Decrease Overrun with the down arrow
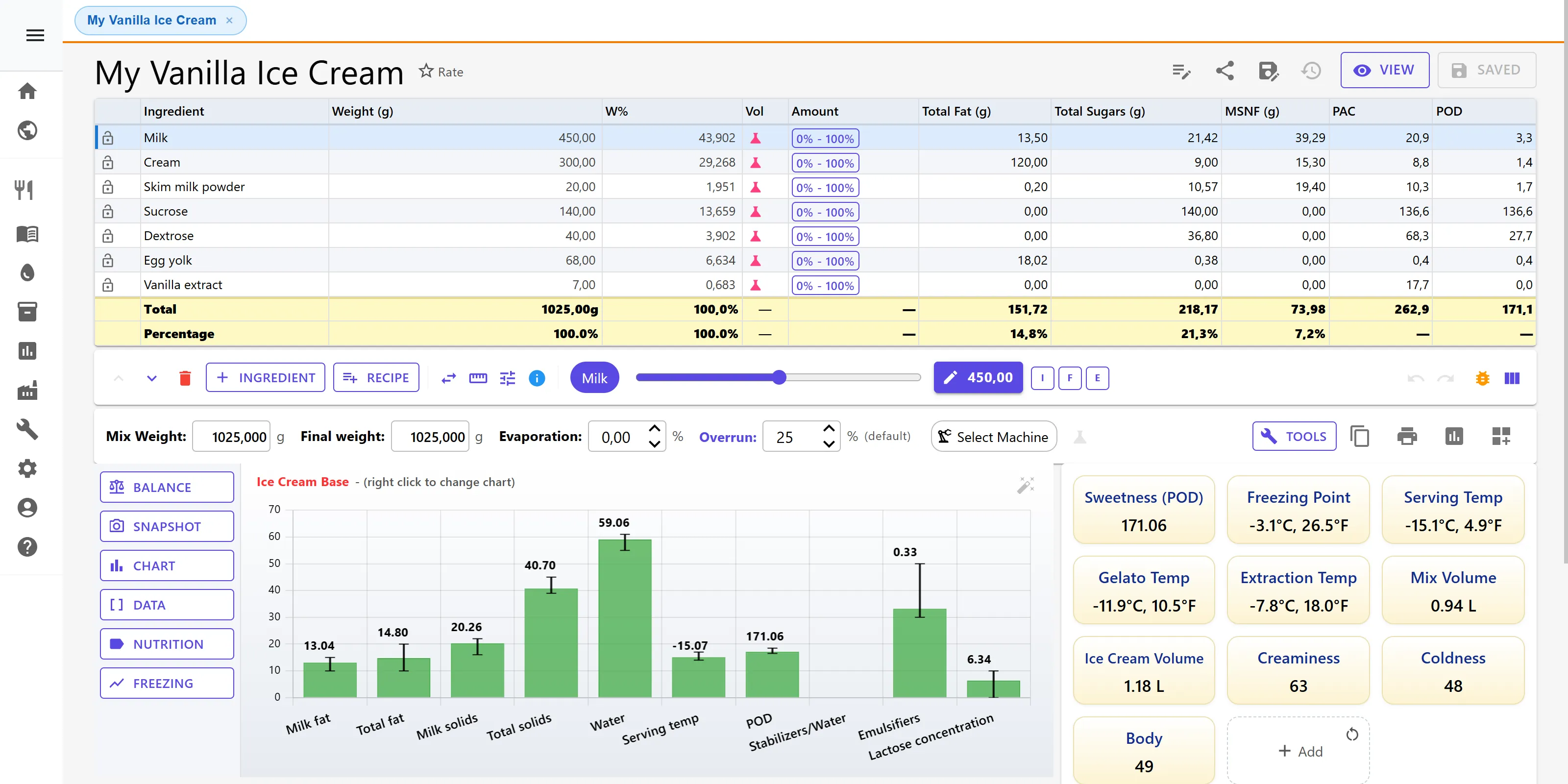The height and width of the screenshot is (784, 1568). [829, 444]
